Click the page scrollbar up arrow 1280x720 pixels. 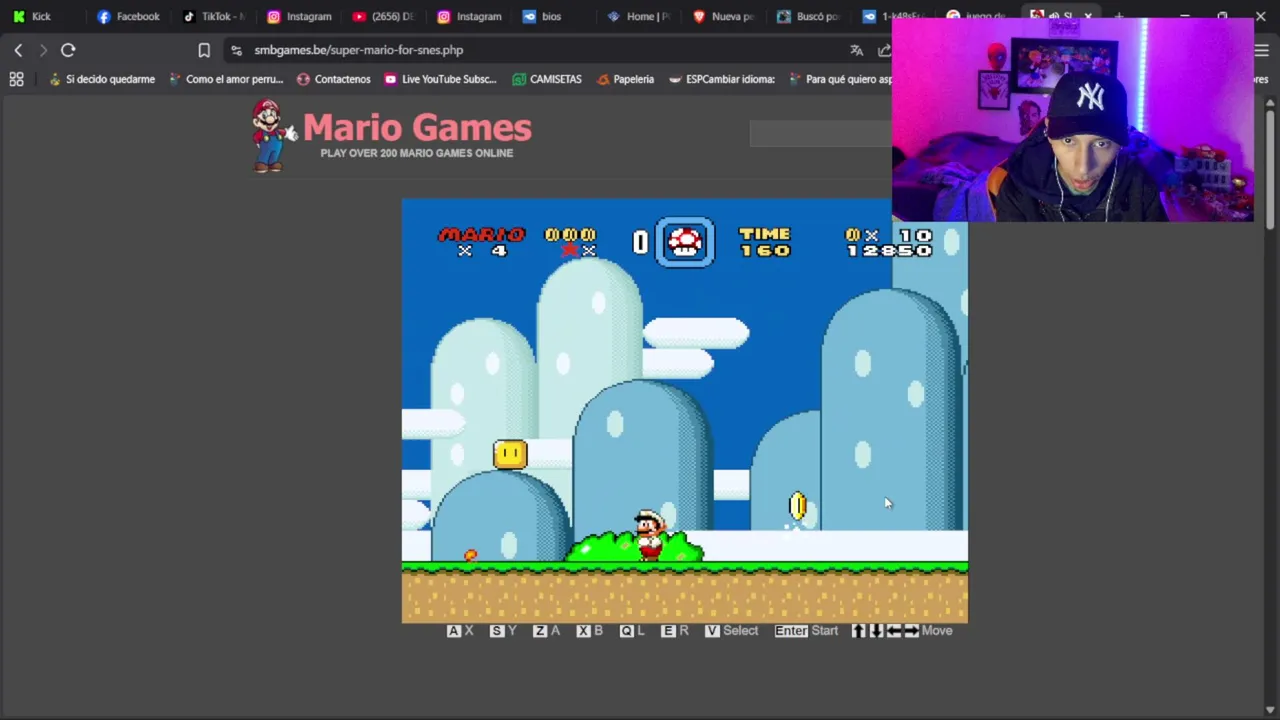[1271, 103]
